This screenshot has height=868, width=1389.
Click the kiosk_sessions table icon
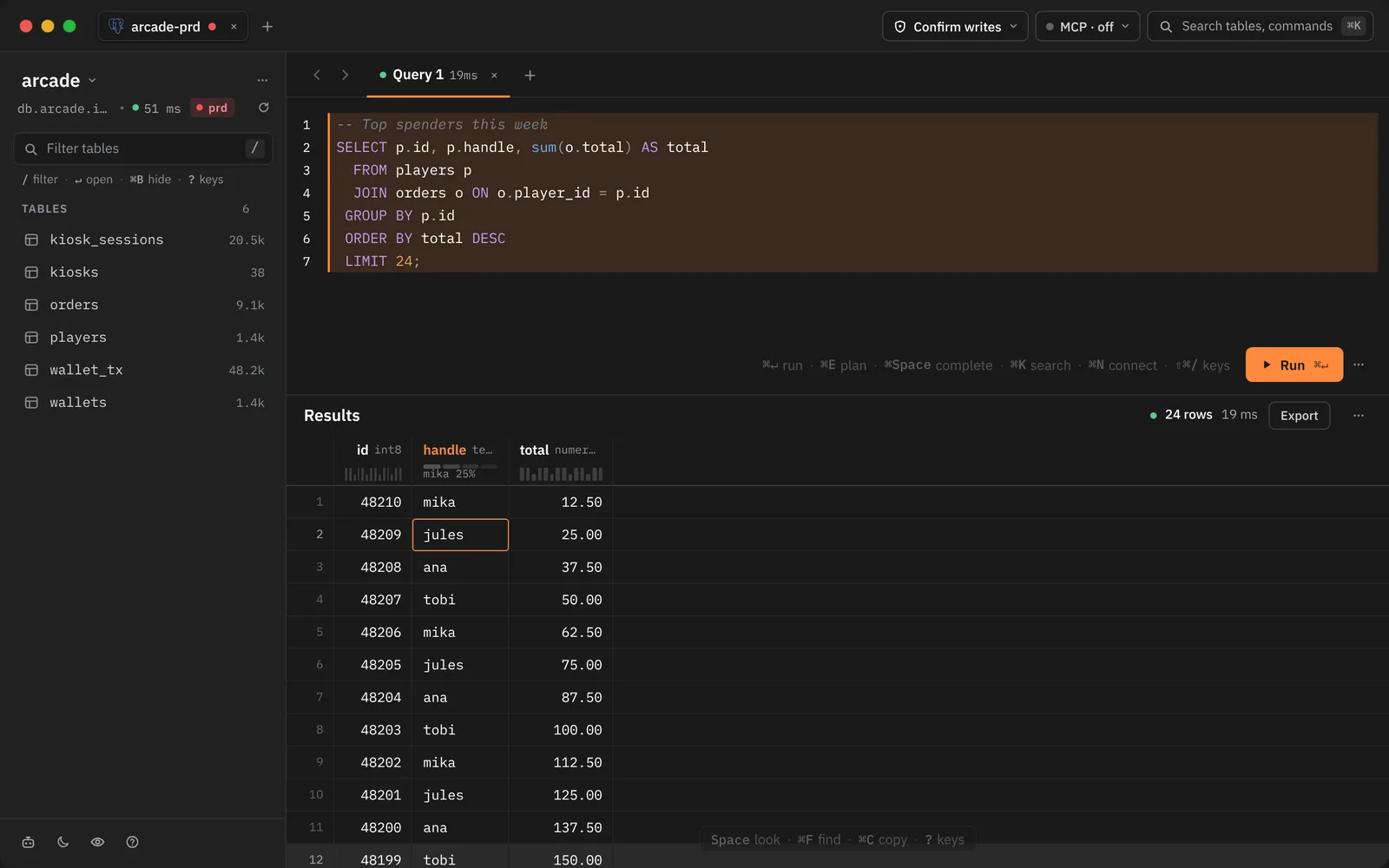(31, 240)
